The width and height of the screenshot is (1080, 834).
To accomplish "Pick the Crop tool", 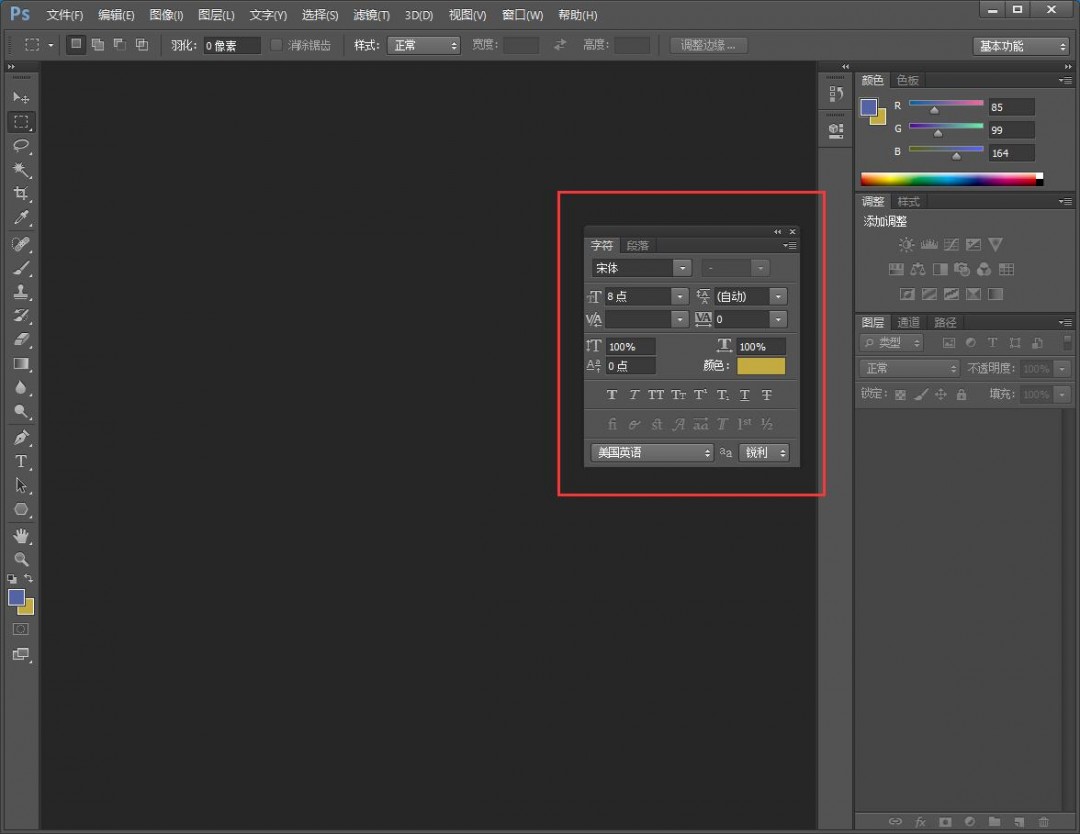I will coord(21,194).
